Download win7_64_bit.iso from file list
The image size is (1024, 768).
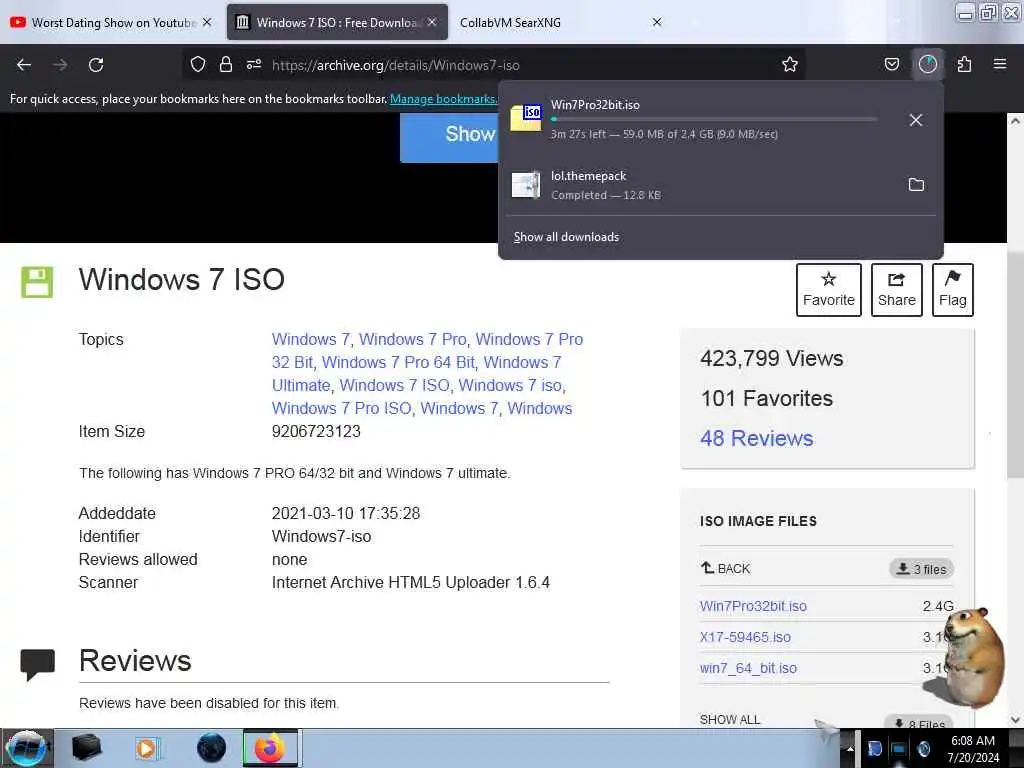point(748,668)
